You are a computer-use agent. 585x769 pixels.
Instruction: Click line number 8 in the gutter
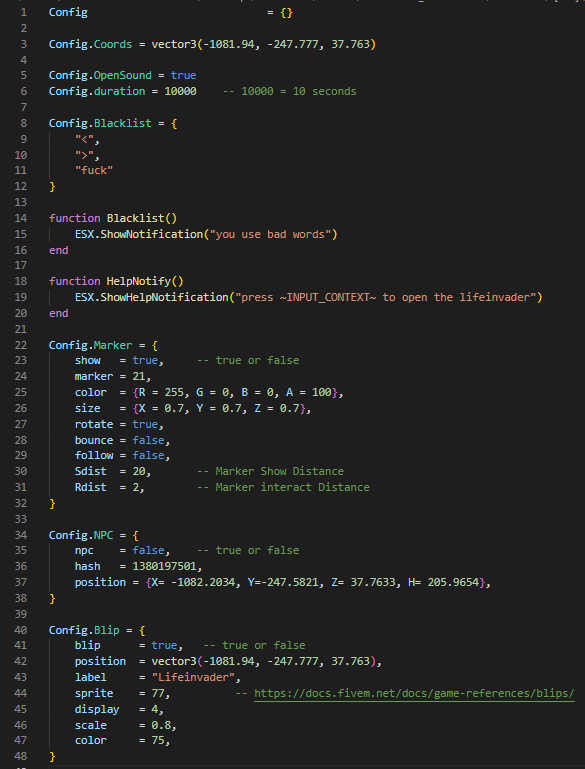(x=24, y=123)
